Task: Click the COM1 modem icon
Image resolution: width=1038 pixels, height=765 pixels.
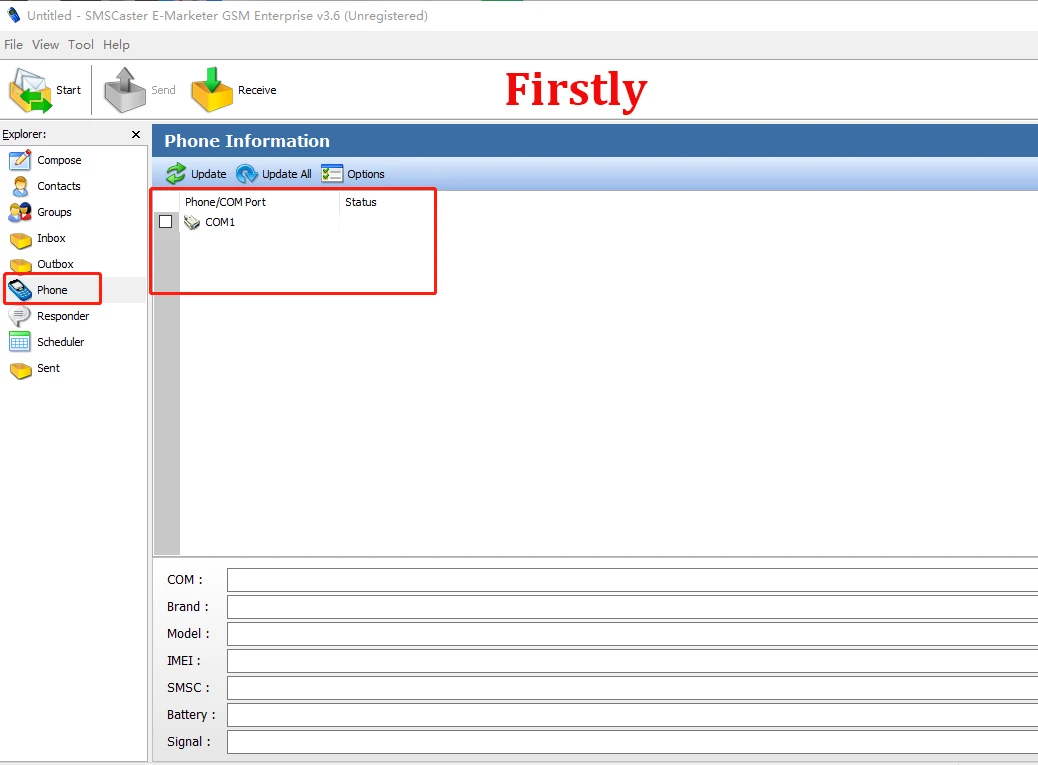Action: pos(192,222)
